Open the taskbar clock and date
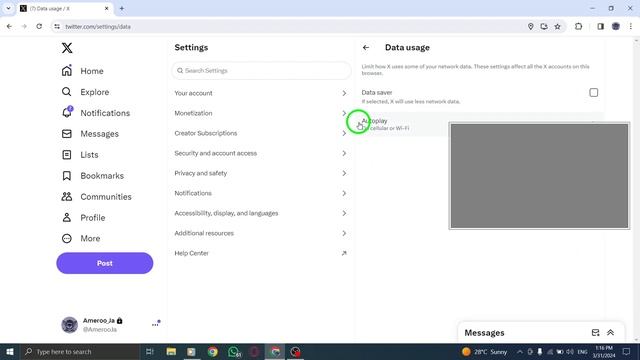The image size is (640, 360). [604, 351]
